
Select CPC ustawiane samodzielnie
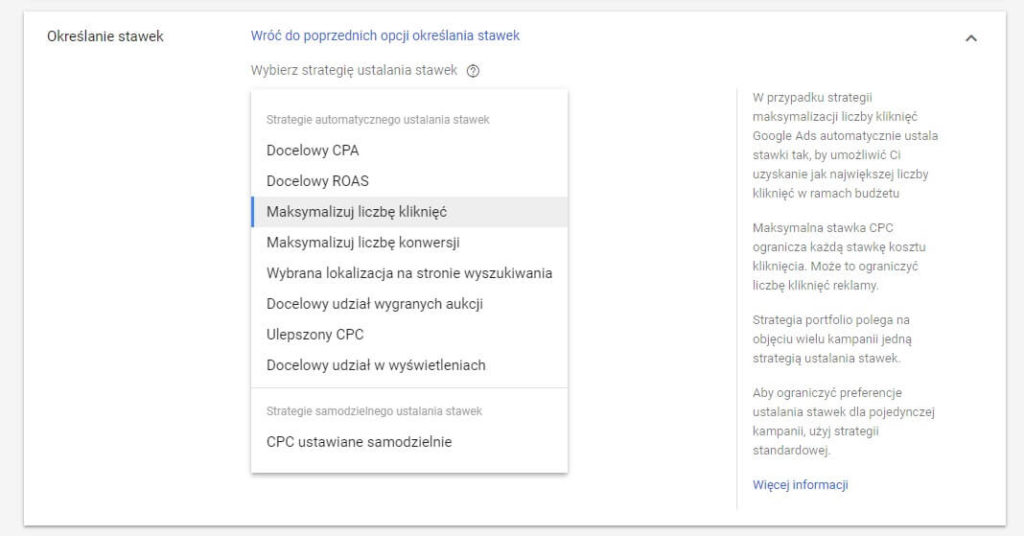coord(409,442)
